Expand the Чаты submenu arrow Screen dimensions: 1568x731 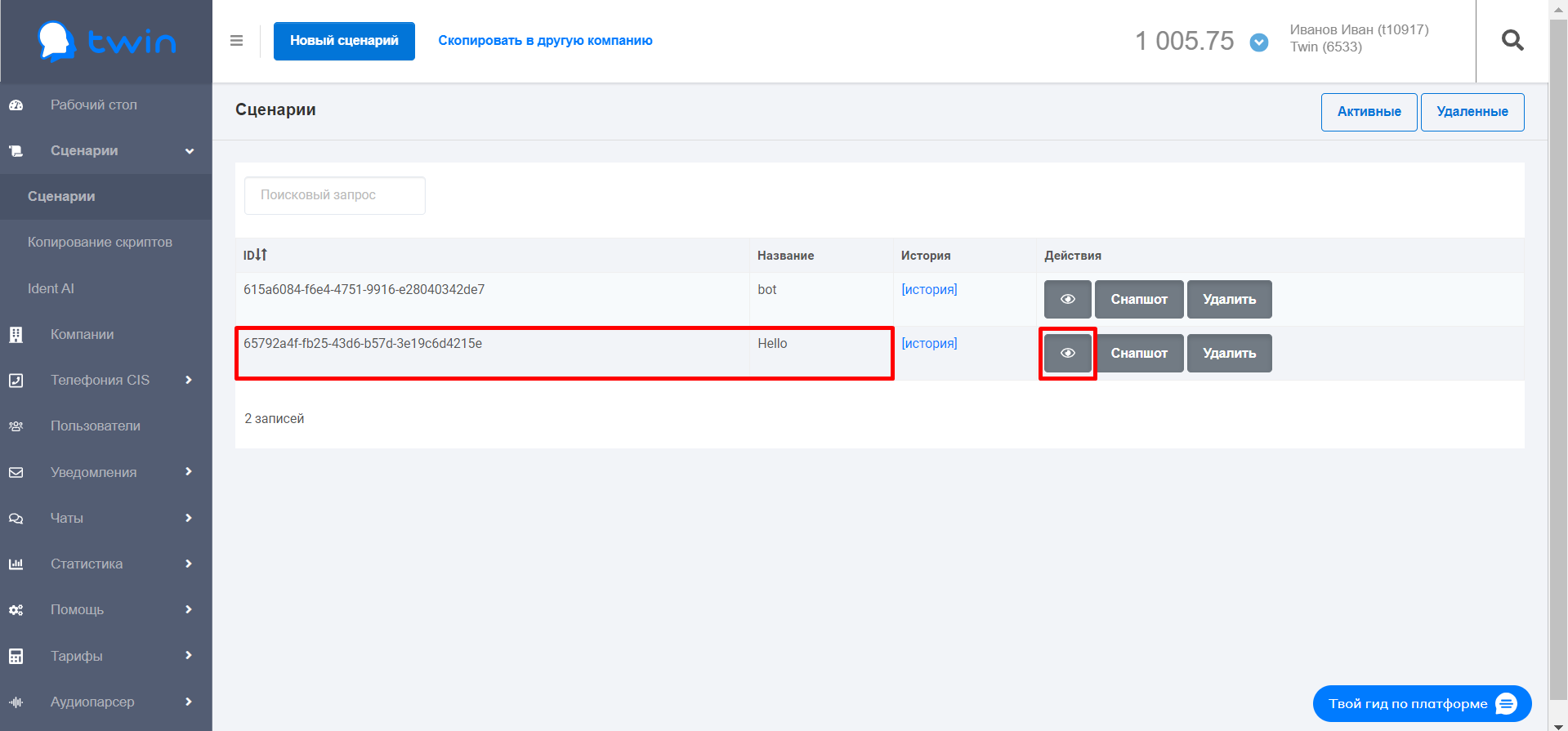click(x=189, y=518)
